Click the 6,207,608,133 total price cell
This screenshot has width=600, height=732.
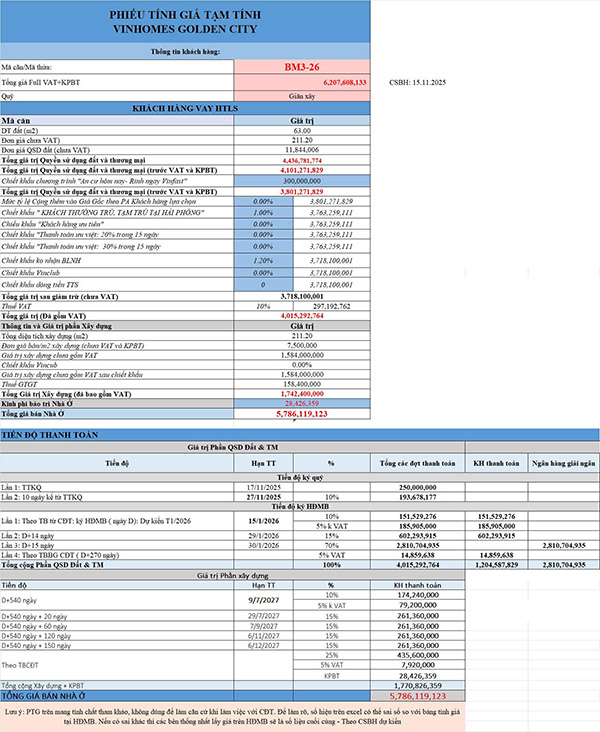click(301, 82)
